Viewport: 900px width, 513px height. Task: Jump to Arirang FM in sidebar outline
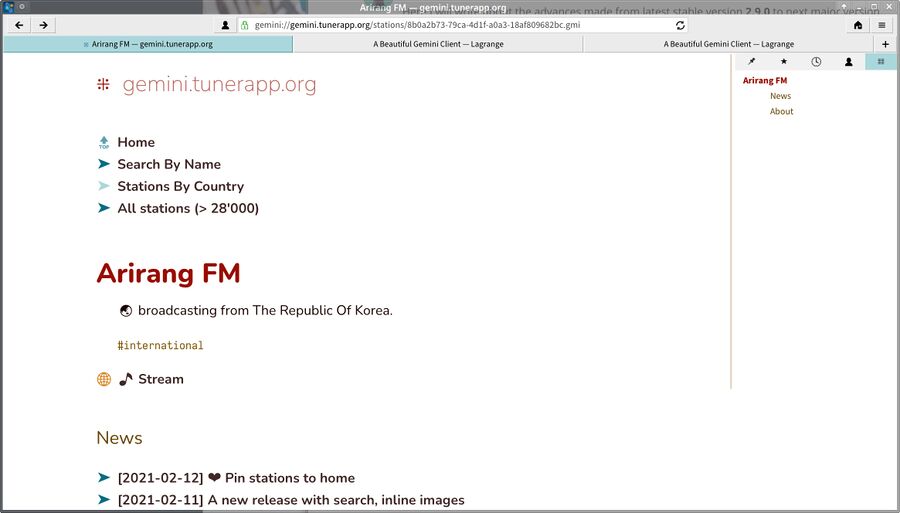765,81
